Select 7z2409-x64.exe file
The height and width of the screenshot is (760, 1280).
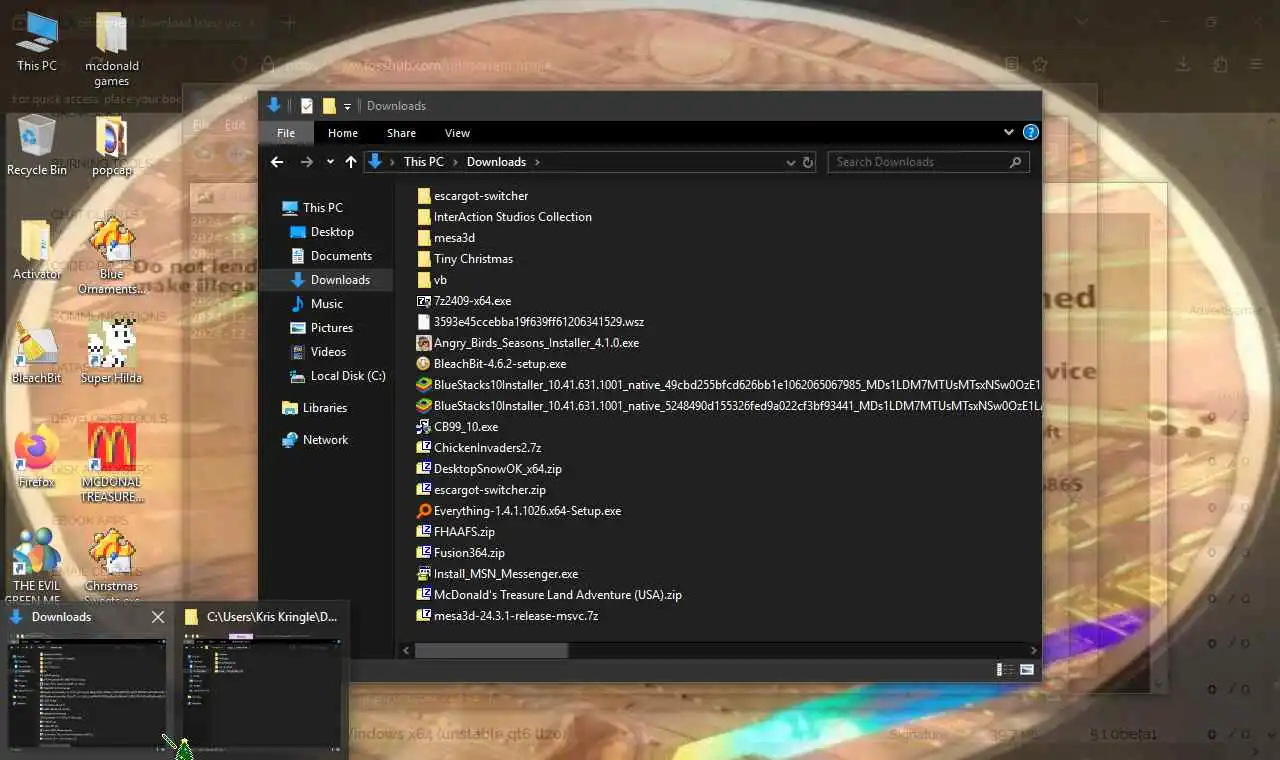(x=464, y=301)
